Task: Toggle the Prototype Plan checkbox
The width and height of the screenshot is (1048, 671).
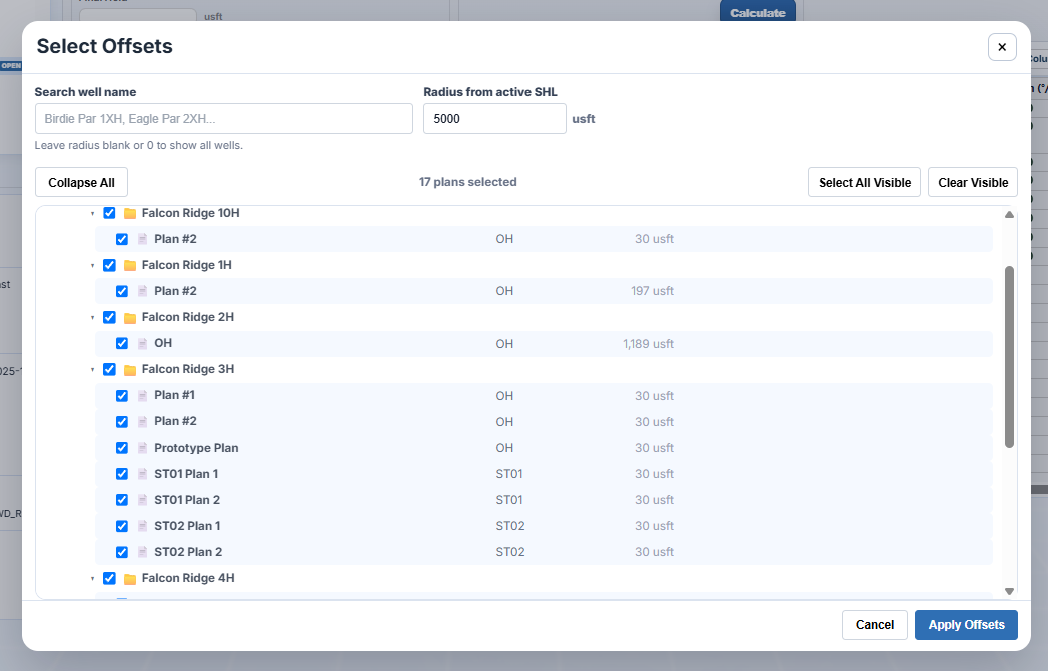Action: [122, 448]
